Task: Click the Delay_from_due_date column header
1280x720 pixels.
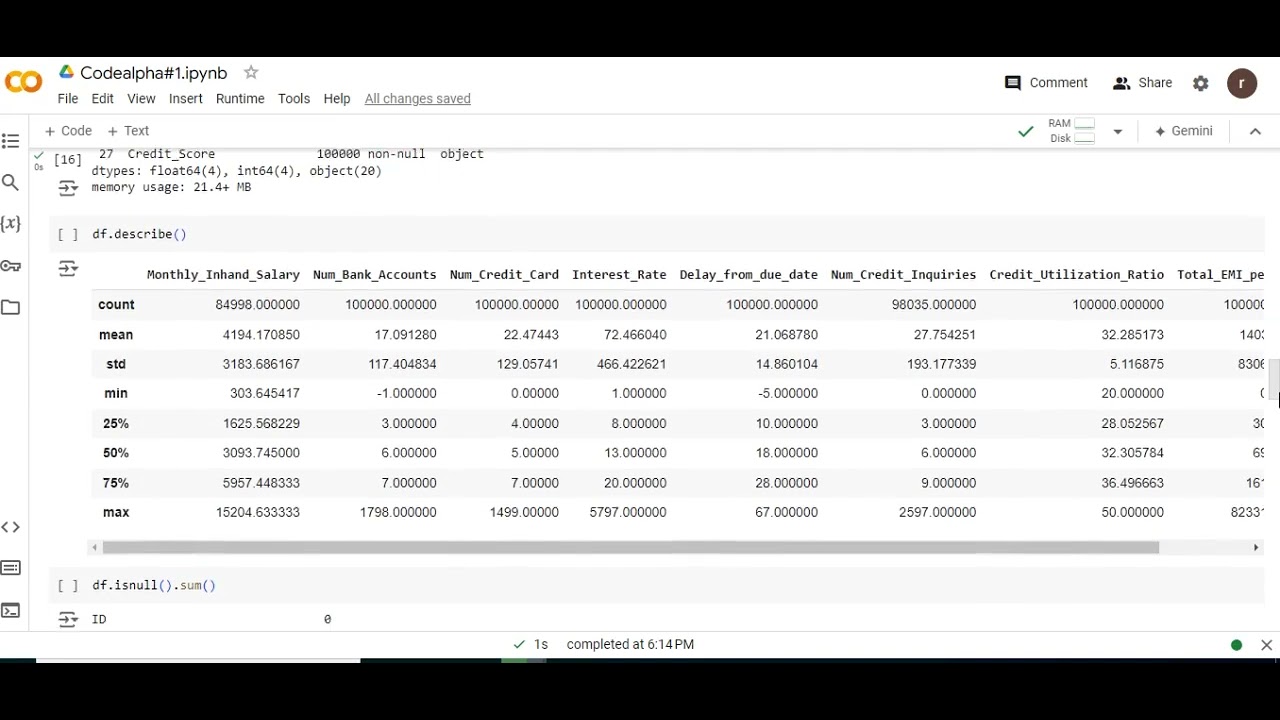Action: tap(749, 275)
